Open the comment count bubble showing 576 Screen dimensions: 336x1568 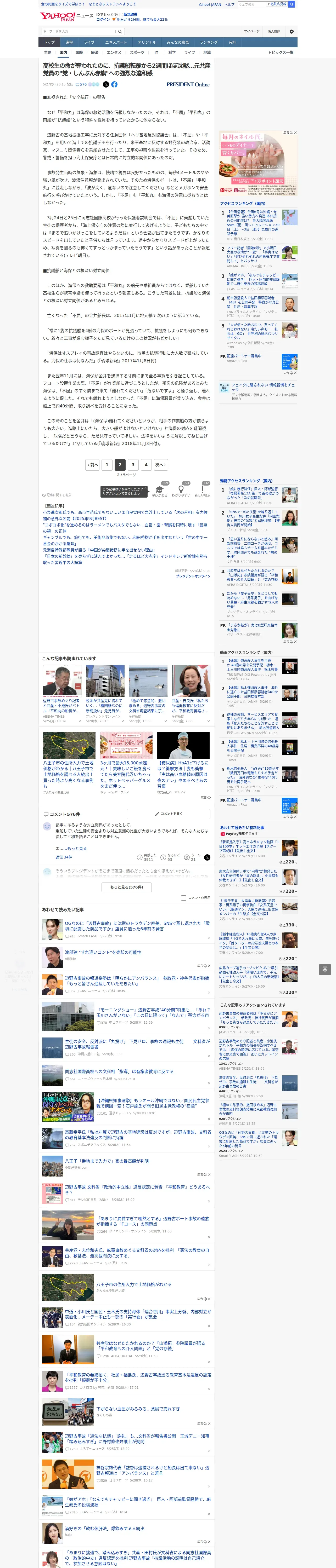click(81, 85)
